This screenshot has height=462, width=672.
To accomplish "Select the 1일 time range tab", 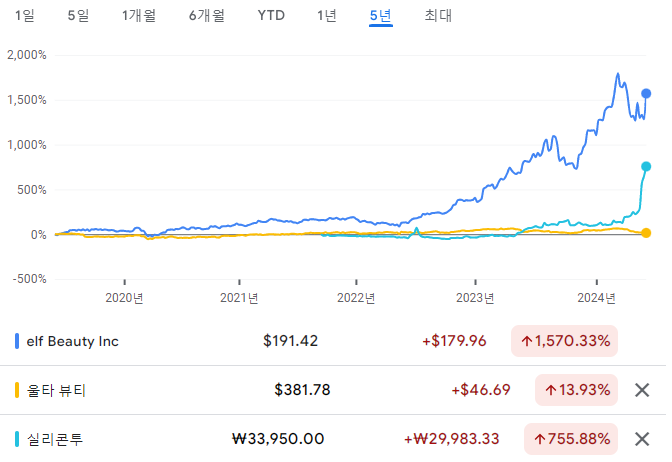I will coord(24,15).
